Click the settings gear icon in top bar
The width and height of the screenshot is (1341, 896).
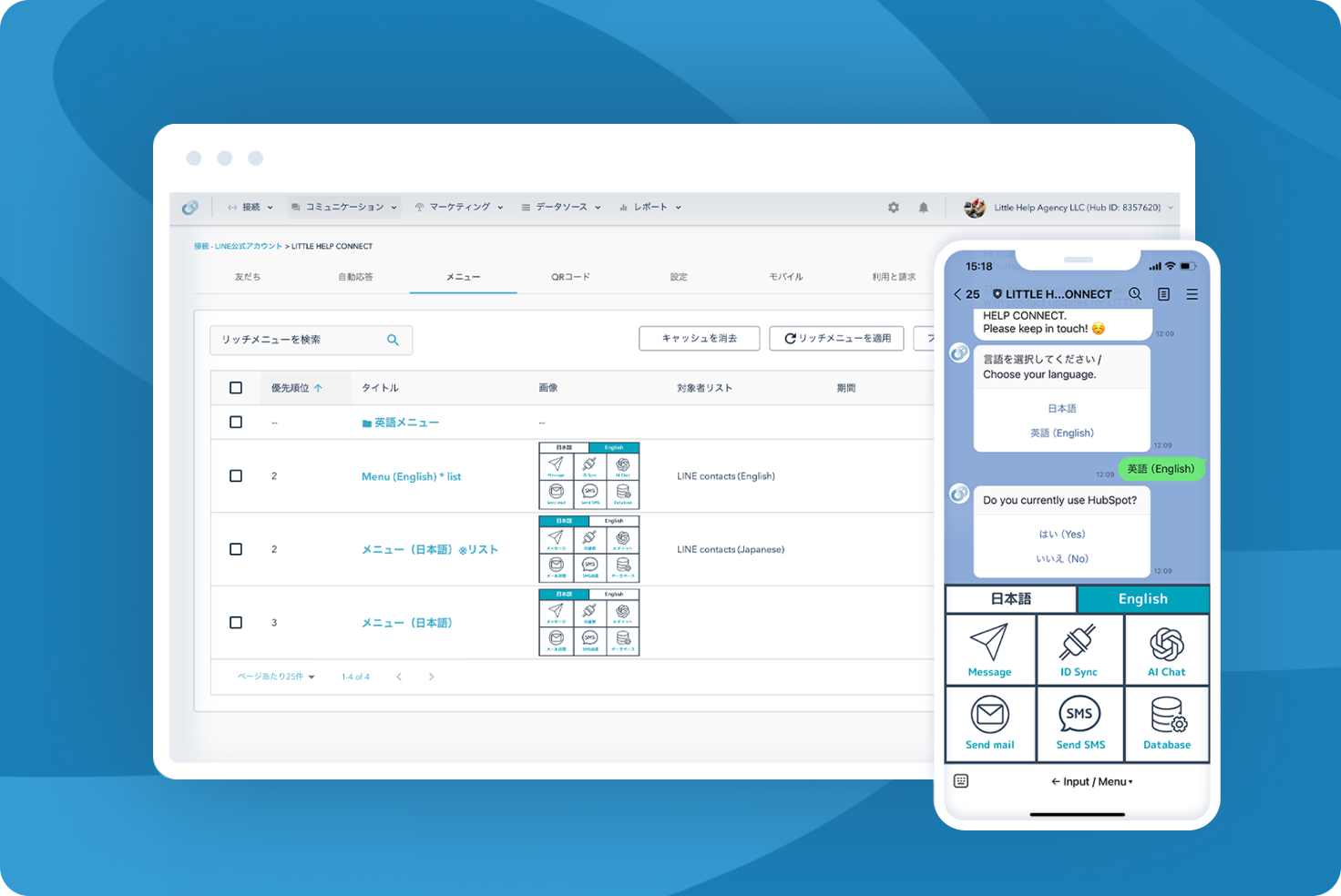(x=893, y=208)
